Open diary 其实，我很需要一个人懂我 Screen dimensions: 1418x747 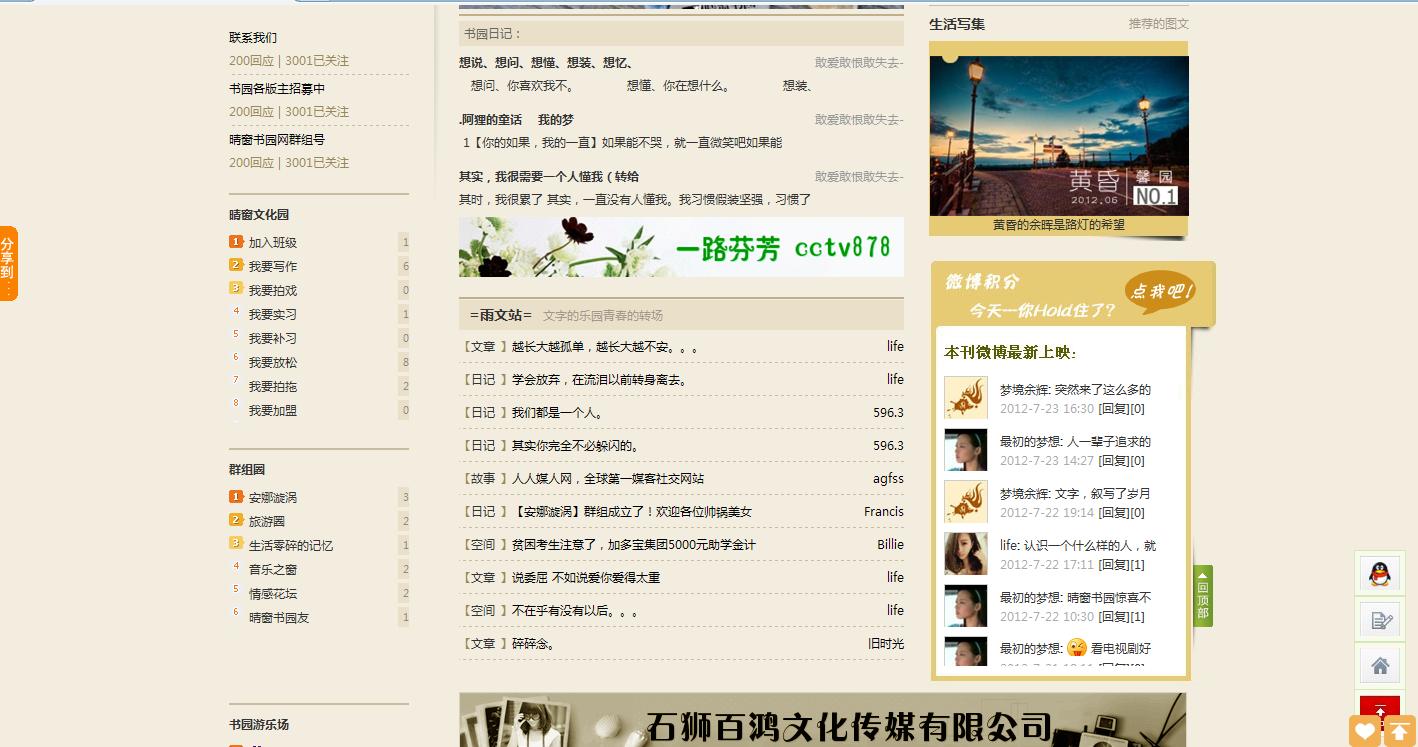[549, 177]
